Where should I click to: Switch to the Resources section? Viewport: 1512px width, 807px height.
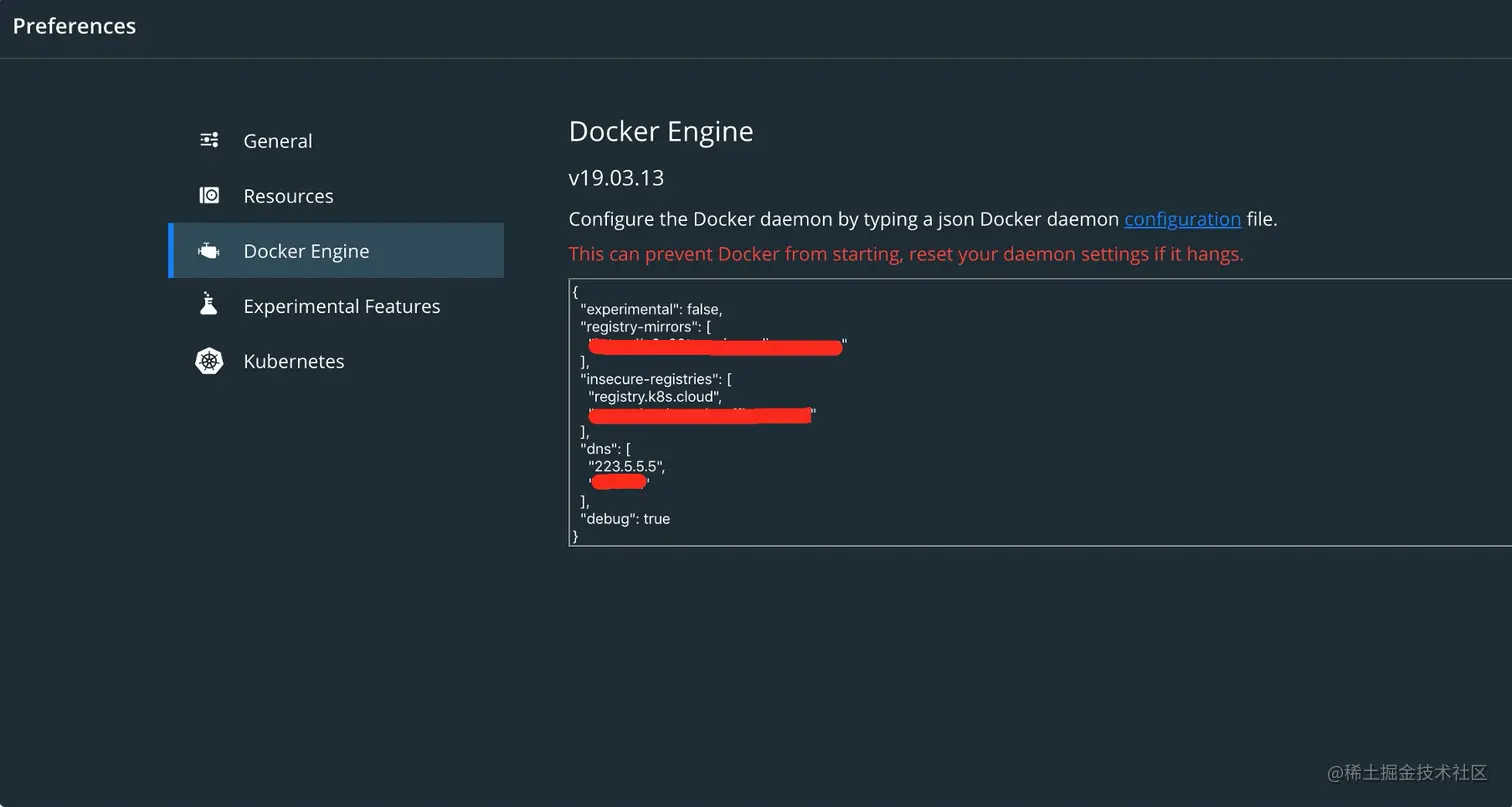pyautogui.click(x=288, y=196)
